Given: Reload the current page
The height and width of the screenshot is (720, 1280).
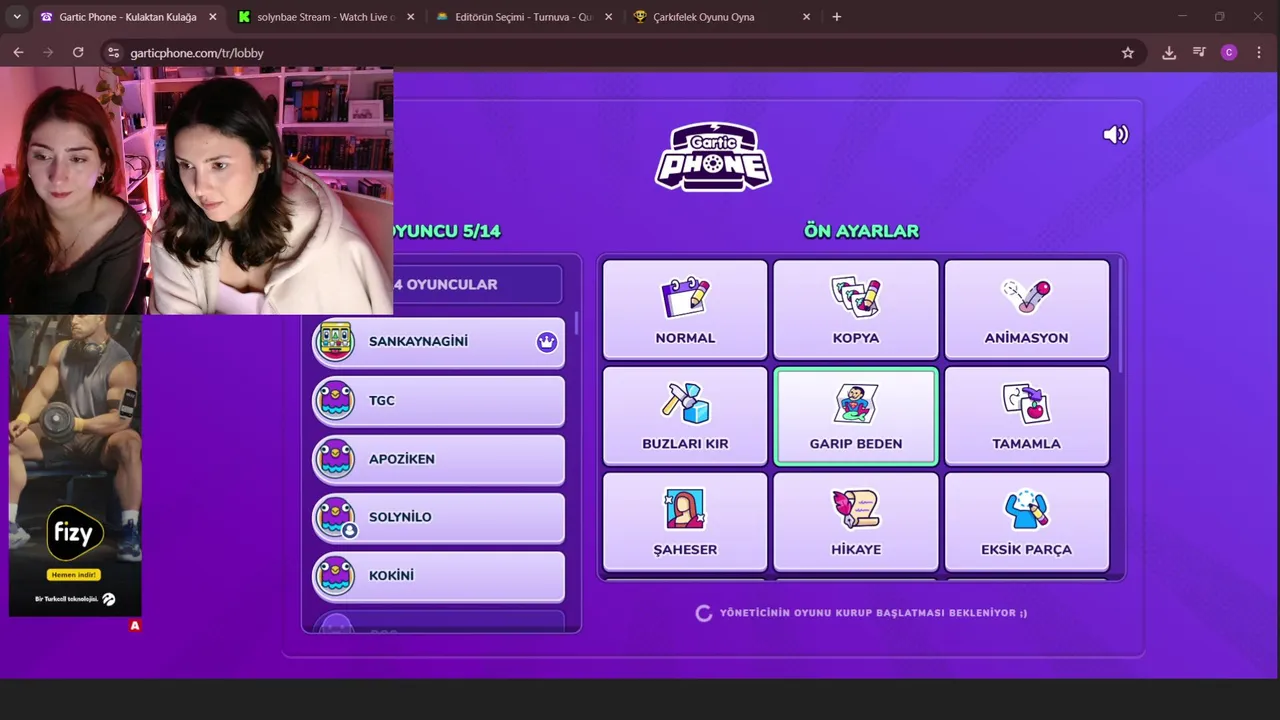Looking at the screenshot, I should click(x=78, y=53).
